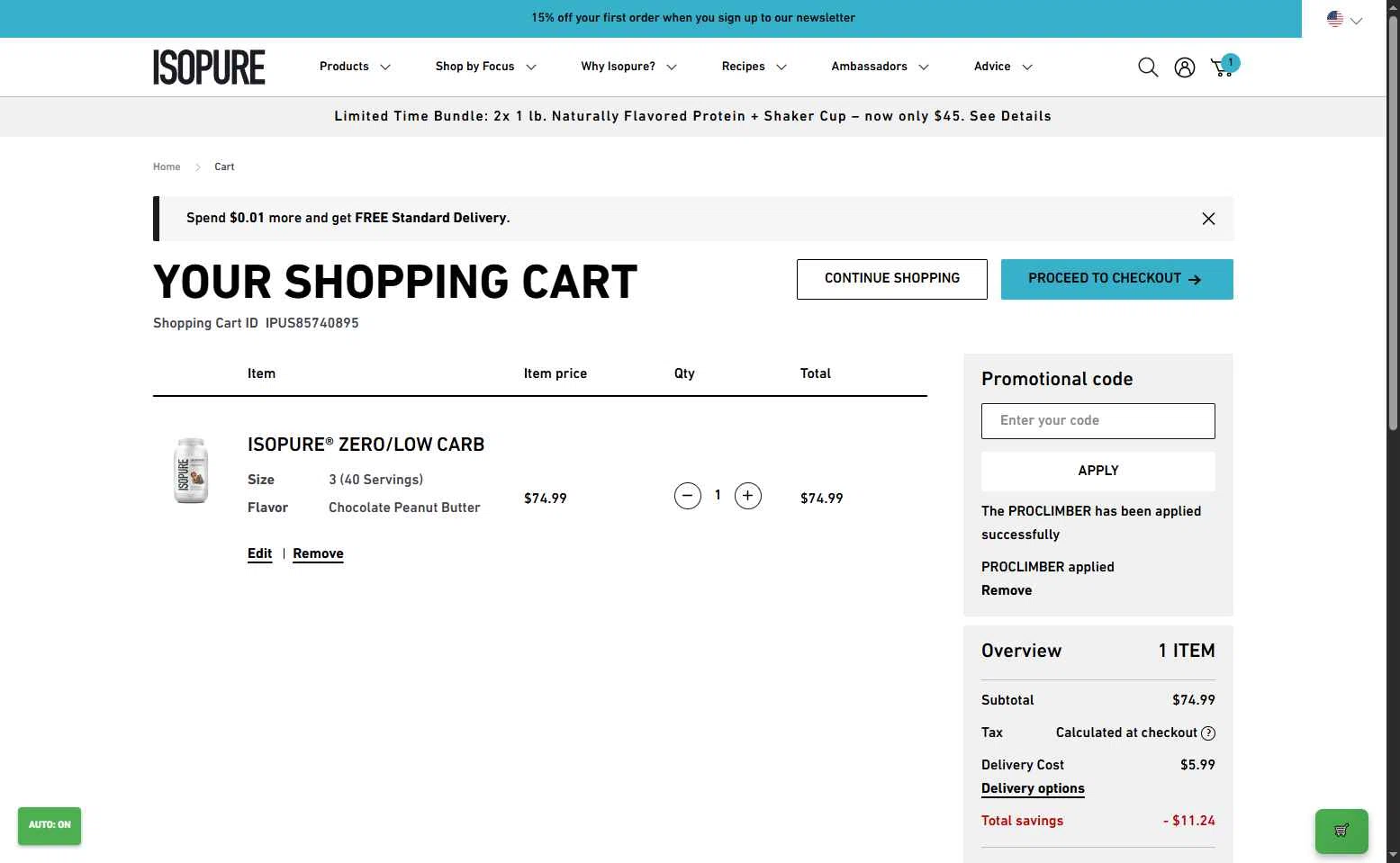Open the account profile icon
Viewport: 1400px width, 863px height.
click(1185, 67)
